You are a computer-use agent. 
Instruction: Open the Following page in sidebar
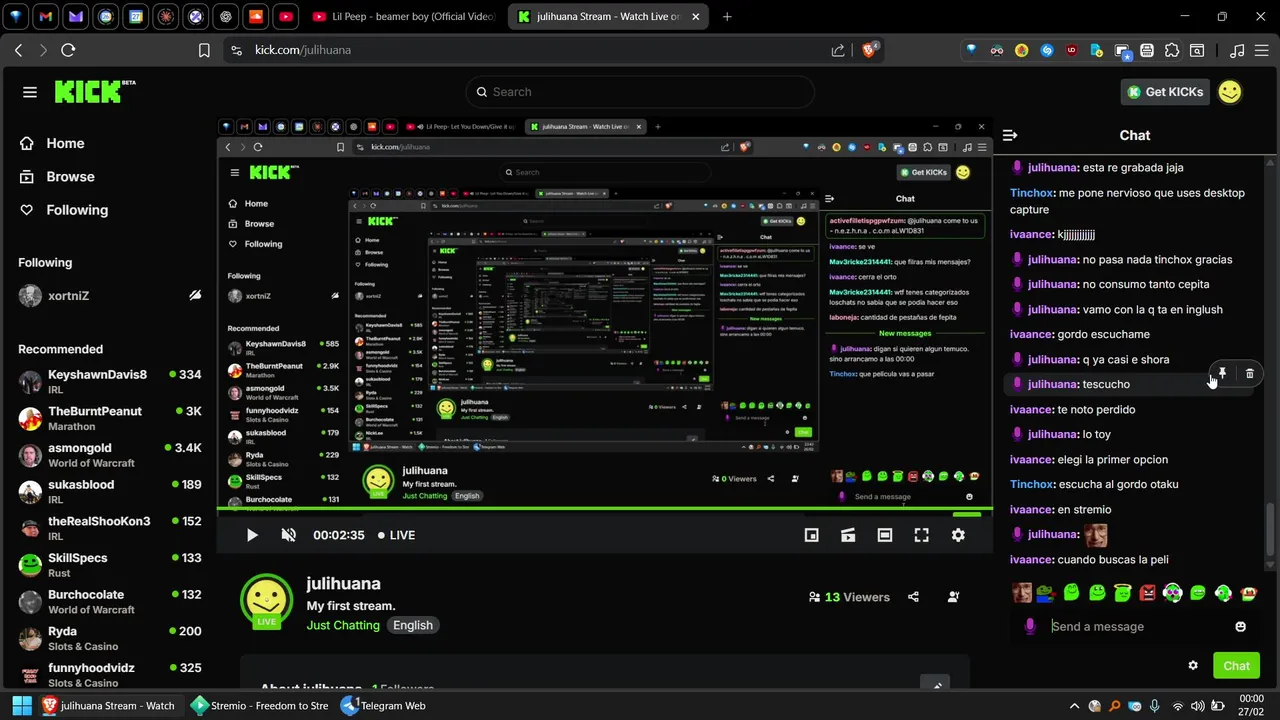[63, 210]
